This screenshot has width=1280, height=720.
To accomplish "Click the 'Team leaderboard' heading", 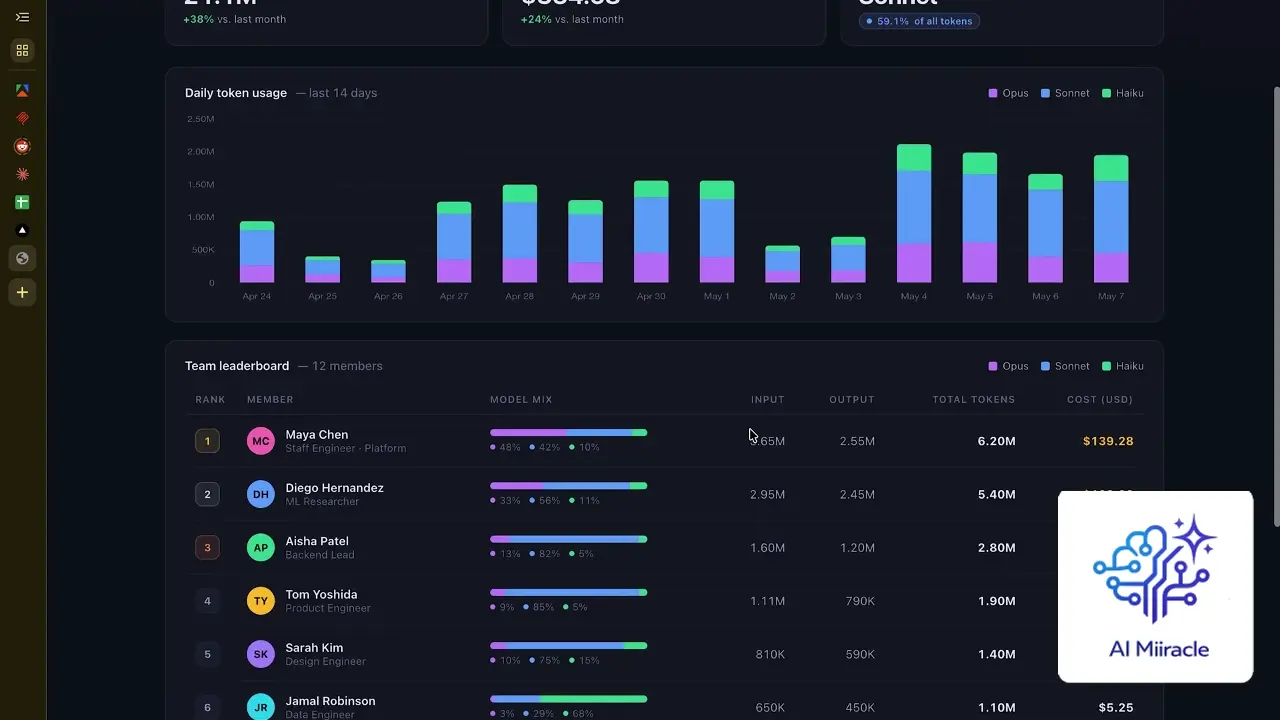I will pos(237,366).
